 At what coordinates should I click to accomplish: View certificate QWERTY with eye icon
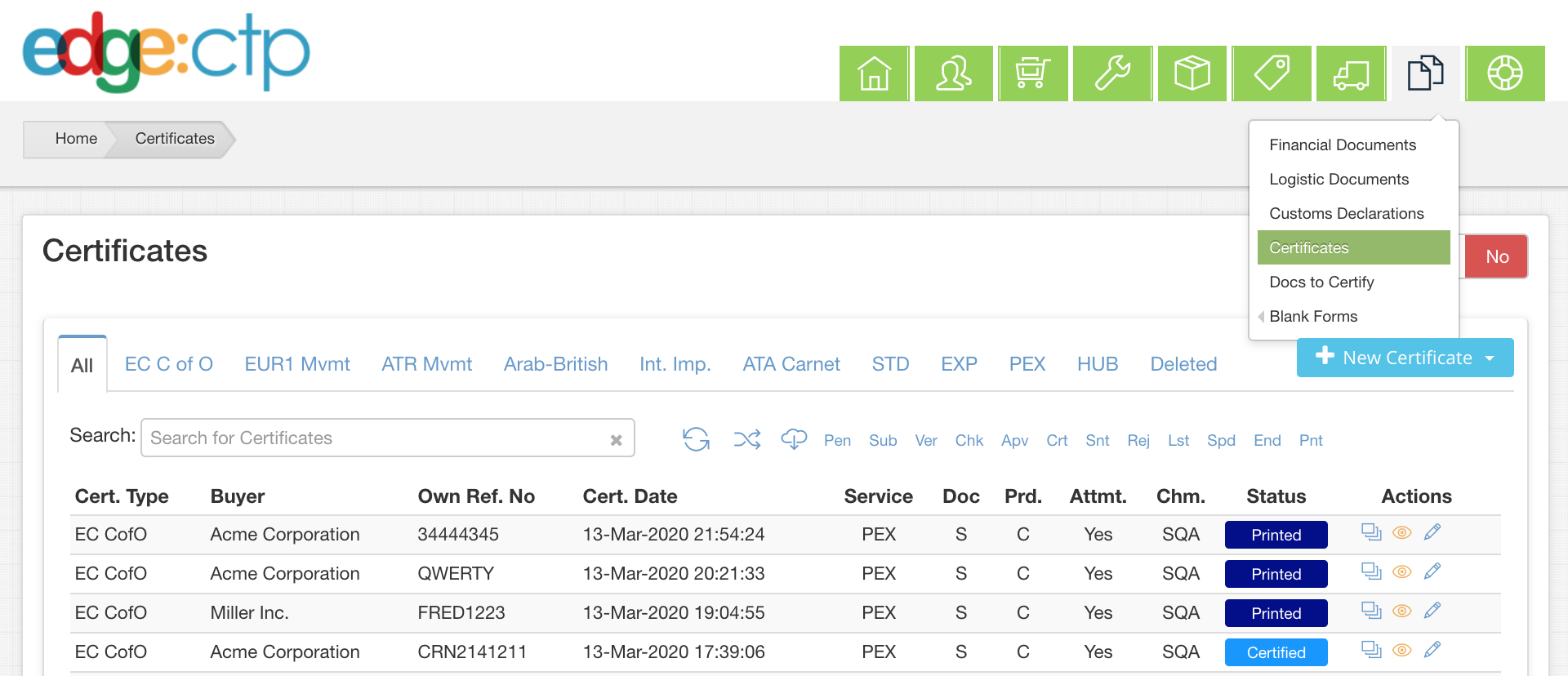click(x=1402, y=571)
